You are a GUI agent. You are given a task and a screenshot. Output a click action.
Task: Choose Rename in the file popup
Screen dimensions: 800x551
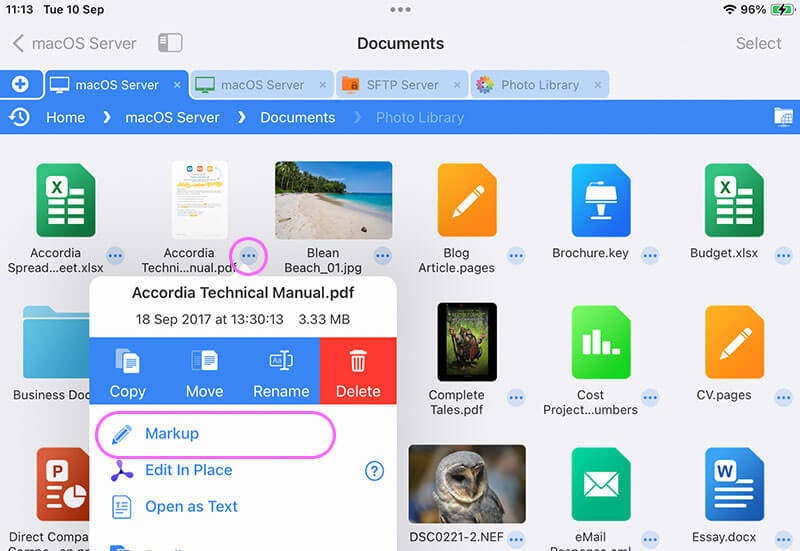[281, 371]
